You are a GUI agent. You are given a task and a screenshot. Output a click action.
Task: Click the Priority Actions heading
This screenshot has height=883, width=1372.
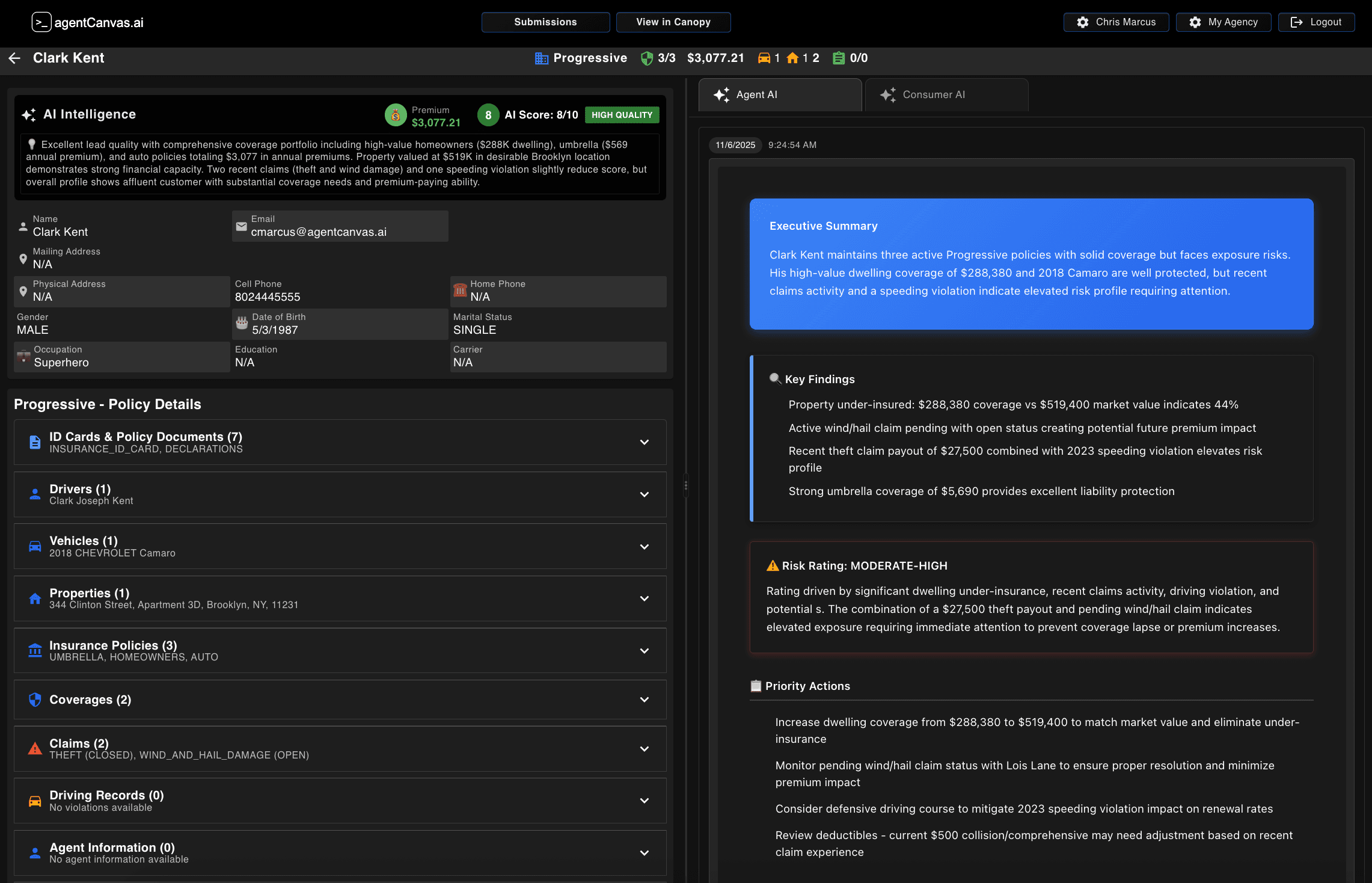coord(807,686)
